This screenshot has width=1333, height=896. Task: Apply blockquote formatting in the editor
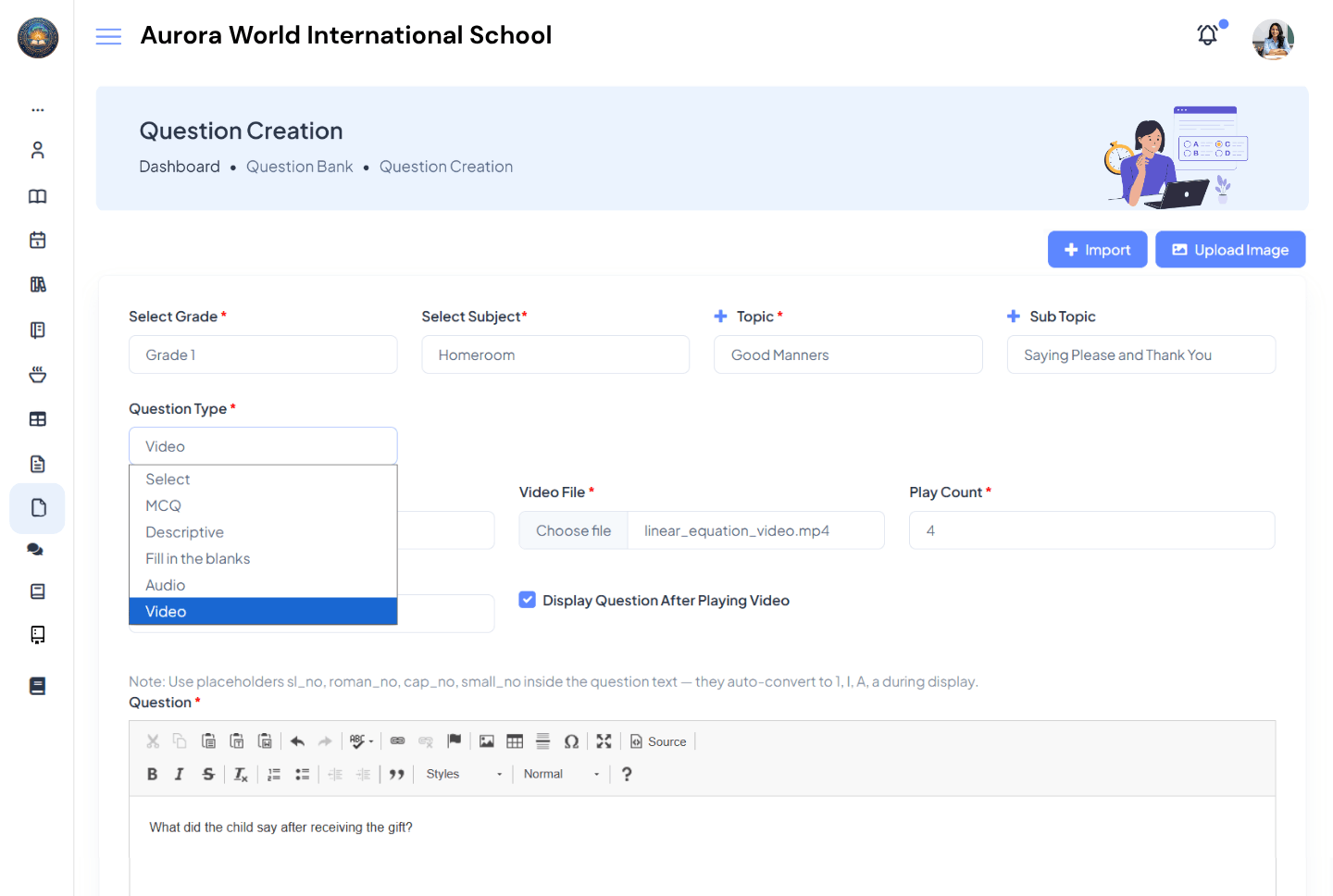[x=396, y=773]
